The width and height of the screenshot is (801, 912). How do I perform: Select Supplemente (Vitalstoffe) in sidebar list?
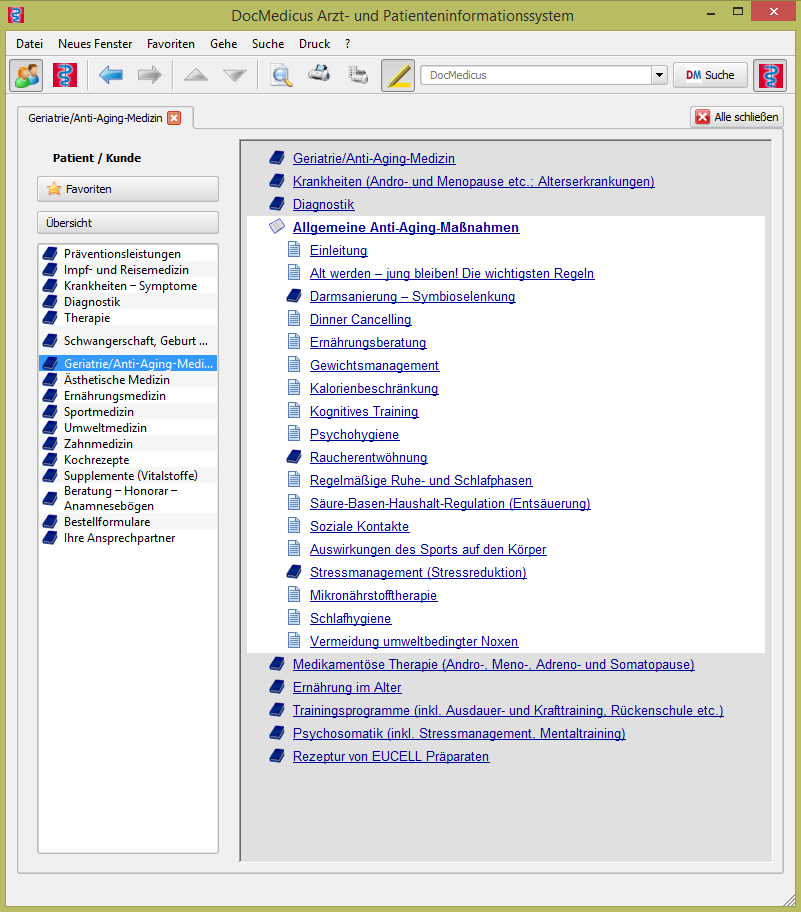point(128,476)
